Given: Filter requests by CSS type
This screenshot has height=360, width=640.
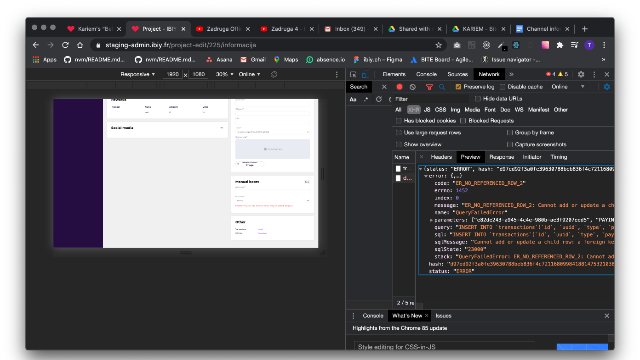Looking at the screenshot, I should (440, 110).
